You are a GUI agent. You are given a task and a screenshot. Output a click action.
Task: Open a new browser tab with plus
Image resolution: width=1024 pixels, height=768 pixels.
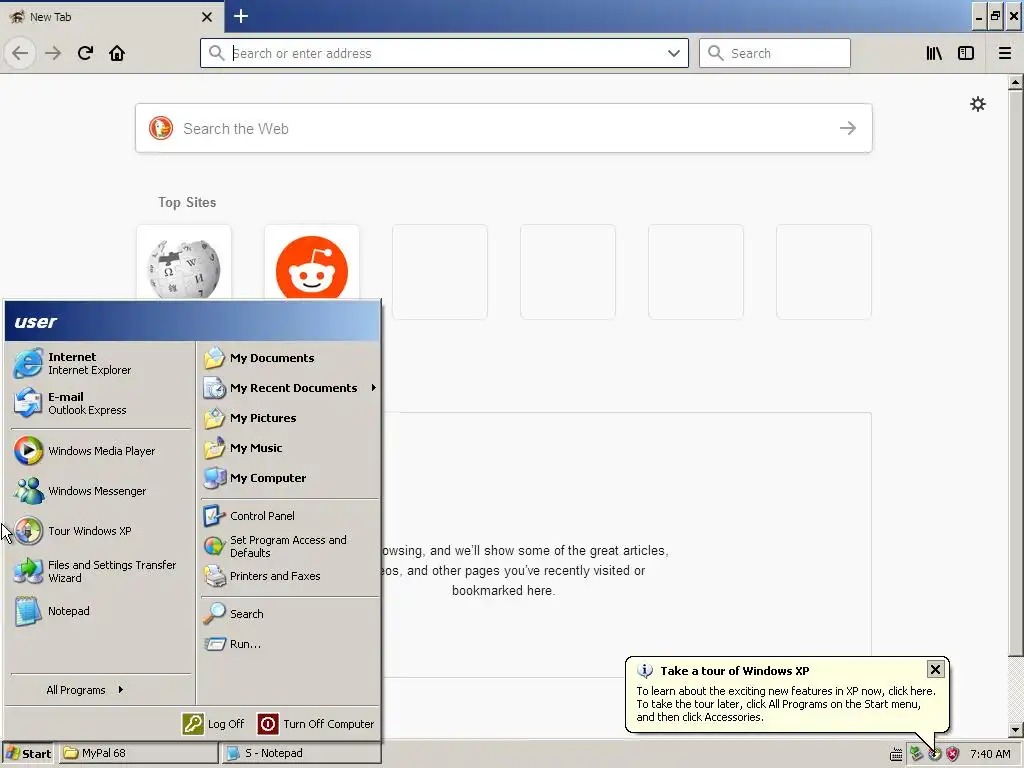coord(240,16)
